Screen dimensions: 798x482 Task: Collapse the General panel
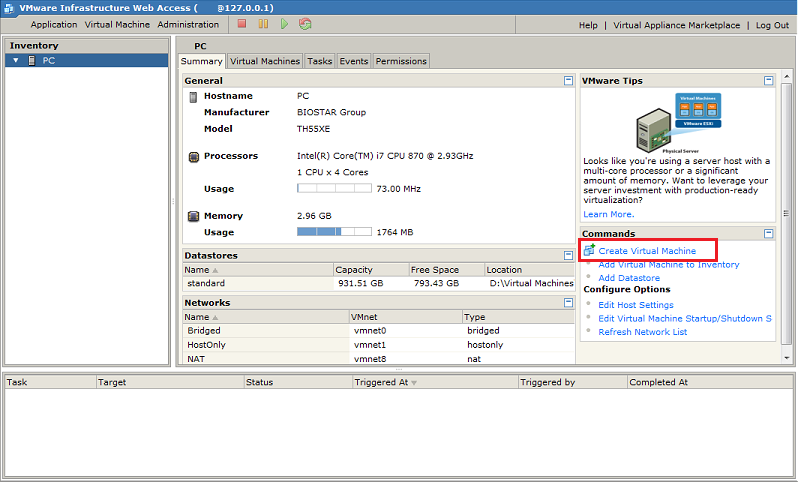click(568, 80)
